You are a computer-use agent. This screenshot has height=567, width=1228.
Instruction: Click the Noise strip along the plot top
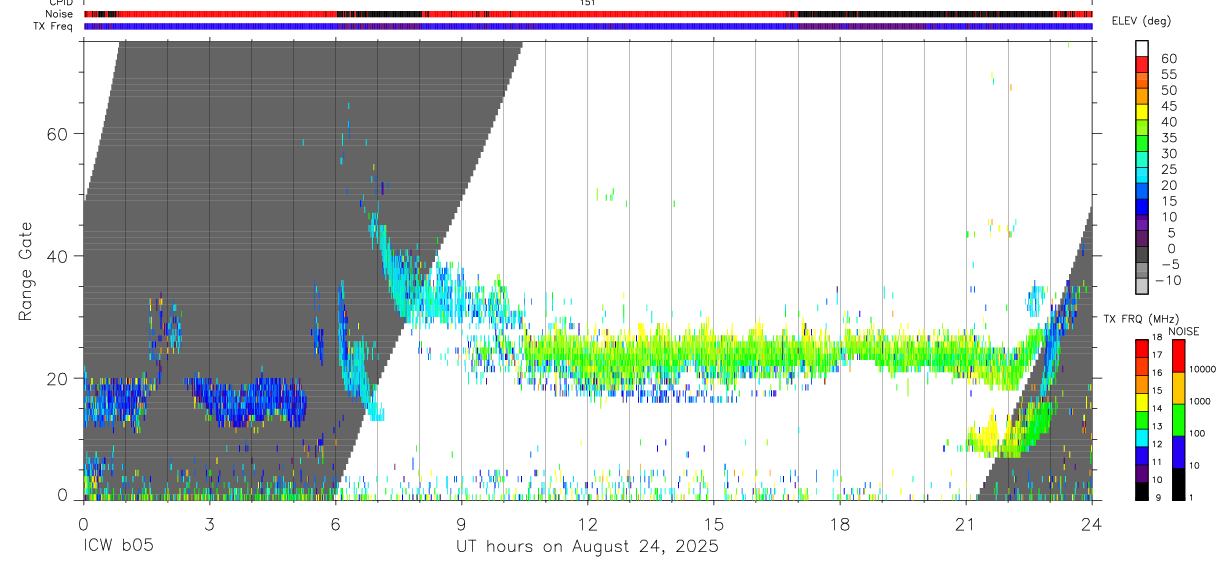pos(588,14)
